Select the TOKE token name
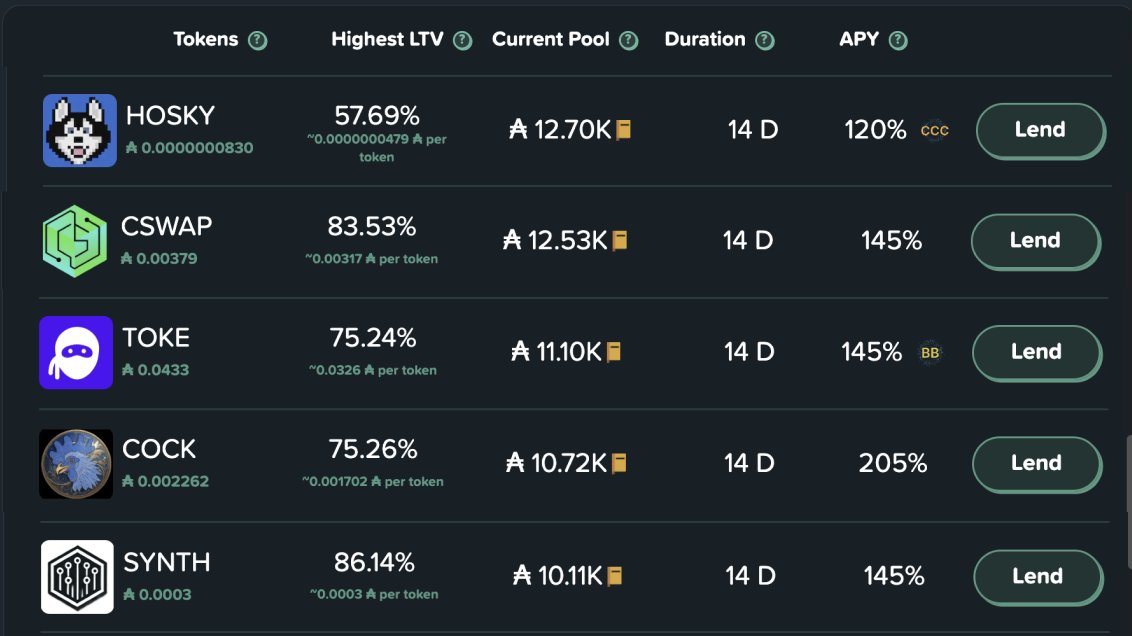 tap(156, 337)
